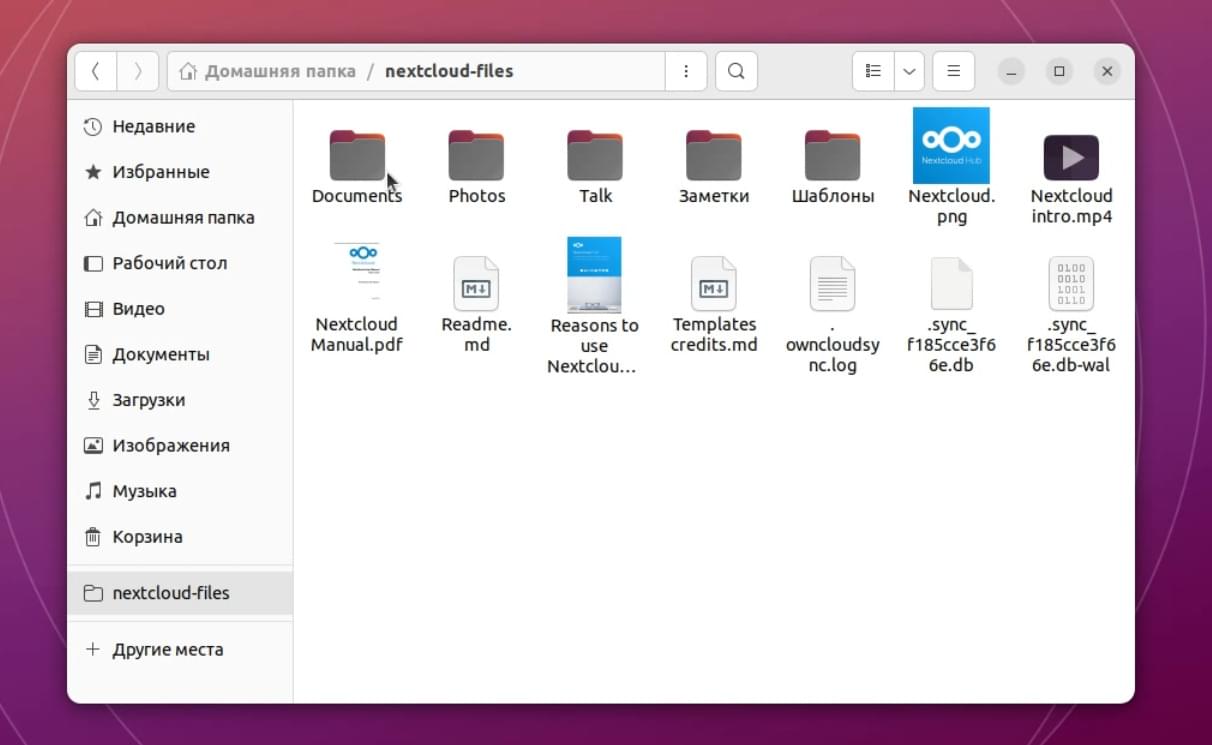Image resolution: width=1212 pixels, height=745 pixels.
Task: Go back with the left arrow button
Action: pos(96,71)
